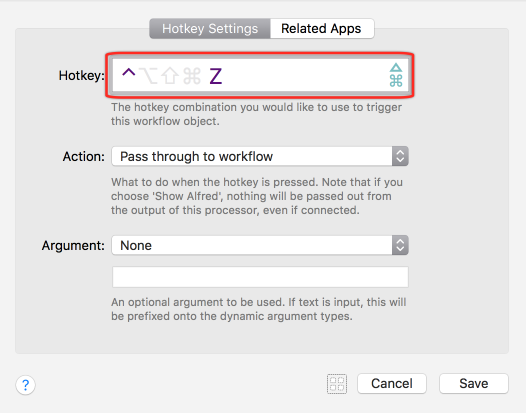Image resolution: width=526 pixels, height=413 pixels.
Task: Switch to the Related Apps tab
Action: [x=322, y=29]
